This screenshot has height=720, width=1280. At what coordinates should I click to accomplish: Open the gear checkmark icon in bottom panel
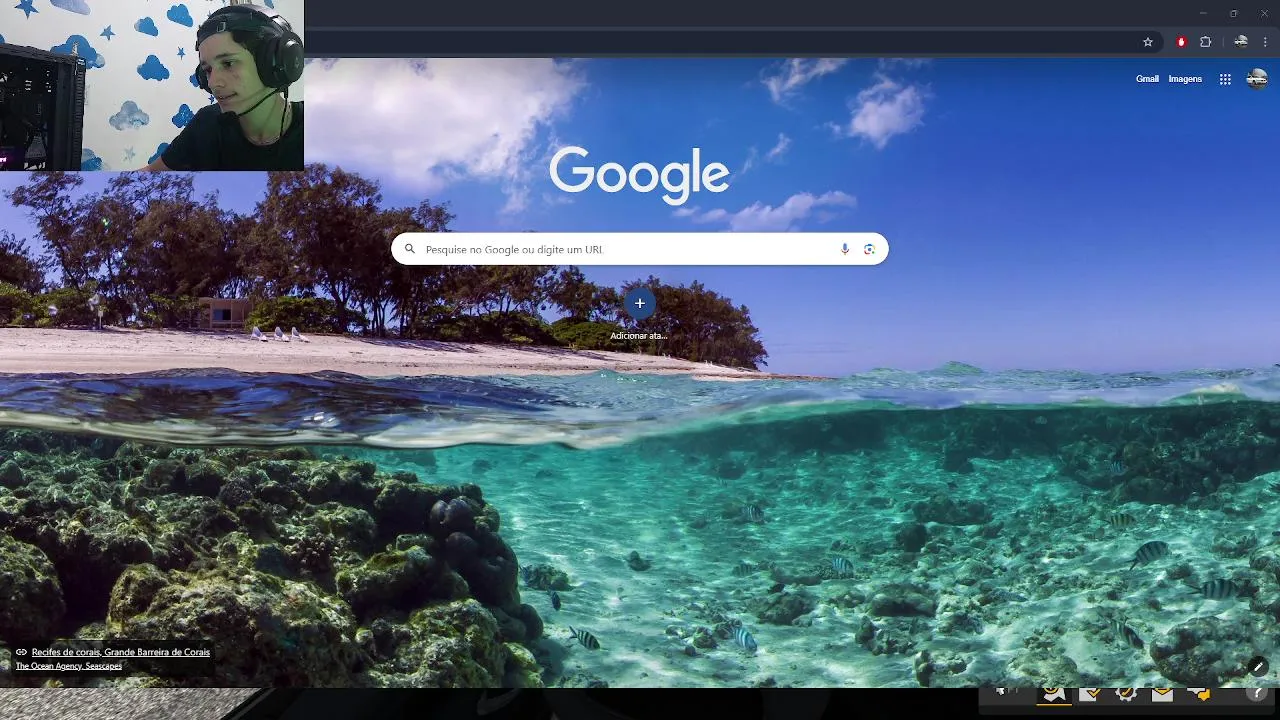pyautogui.click(x=1127, y=693)
